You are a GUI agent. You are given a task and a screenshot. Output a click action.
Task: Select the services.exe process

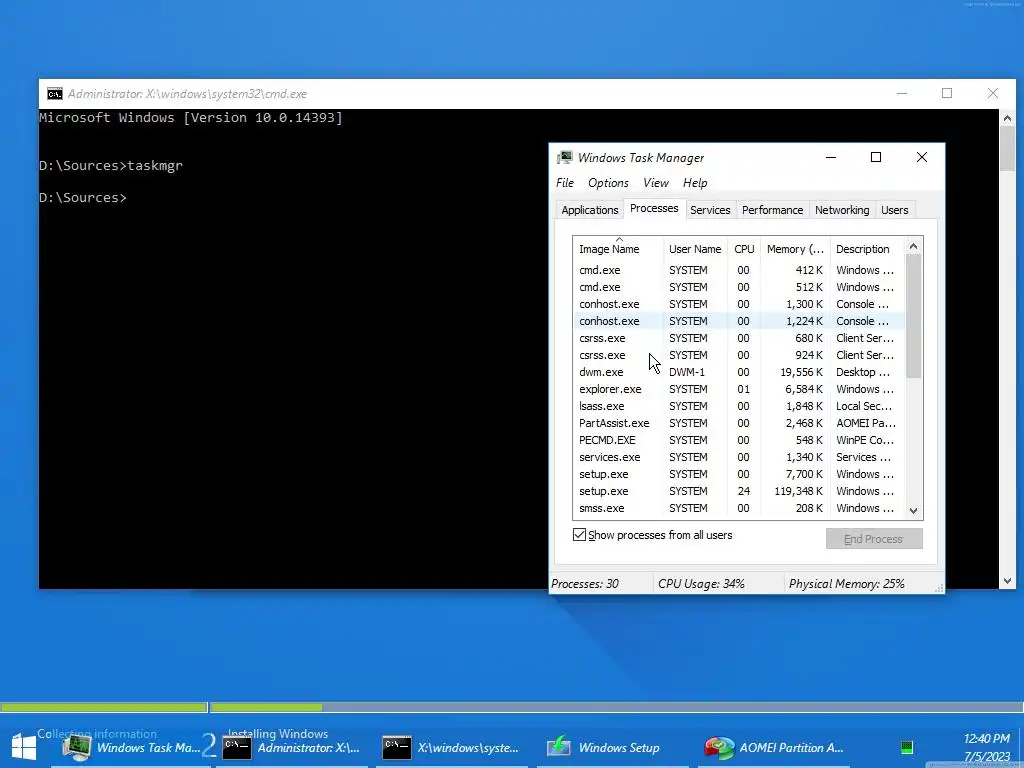(739, 456)
